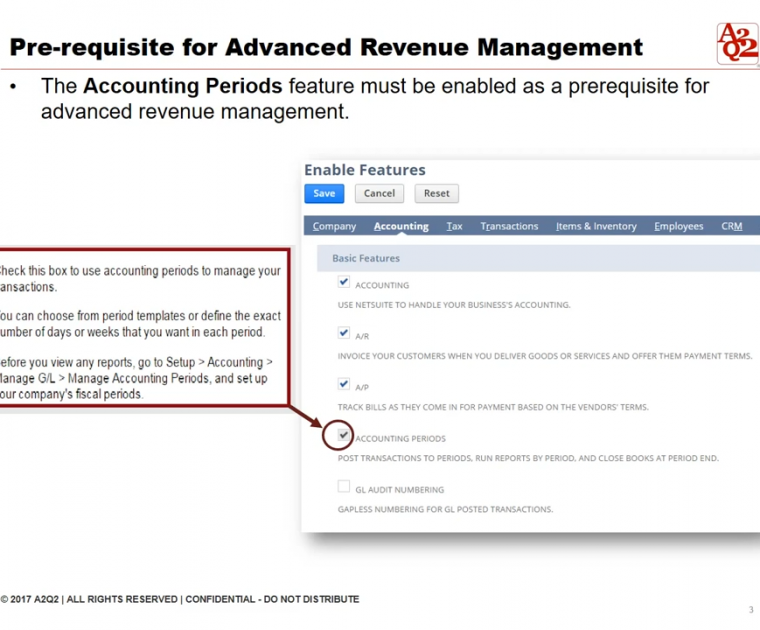This screenshot has width=760, height=630.
Task: Open the CRM tab
Action: (732, 226)
